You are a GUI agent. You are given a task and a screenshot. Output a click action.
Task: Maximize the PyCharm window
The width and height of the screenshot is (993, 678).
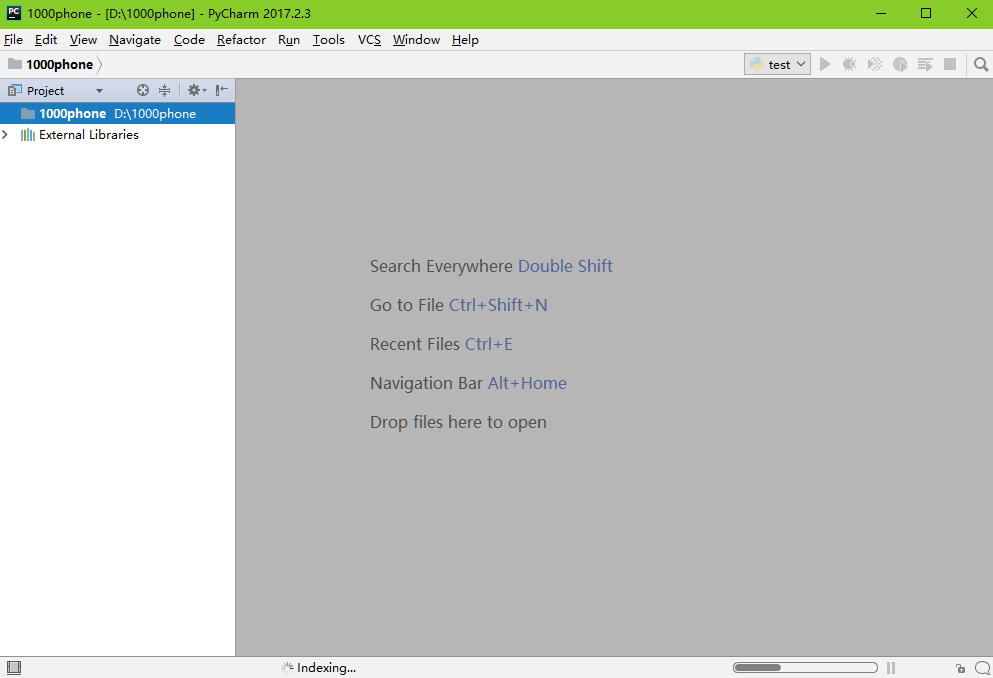pyautogui.click(x=926, y=13)
